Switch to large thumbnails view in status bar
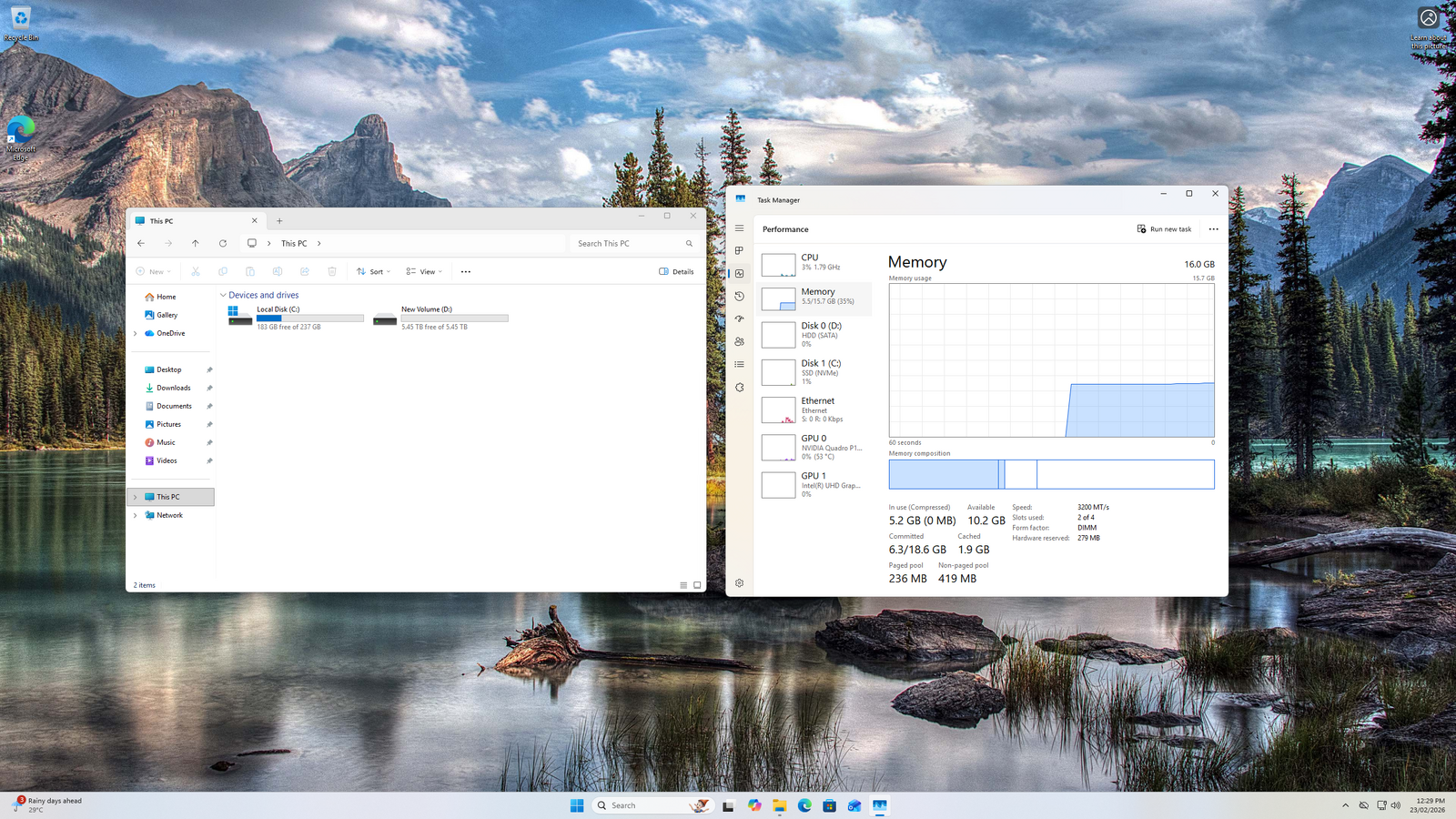 697,585
